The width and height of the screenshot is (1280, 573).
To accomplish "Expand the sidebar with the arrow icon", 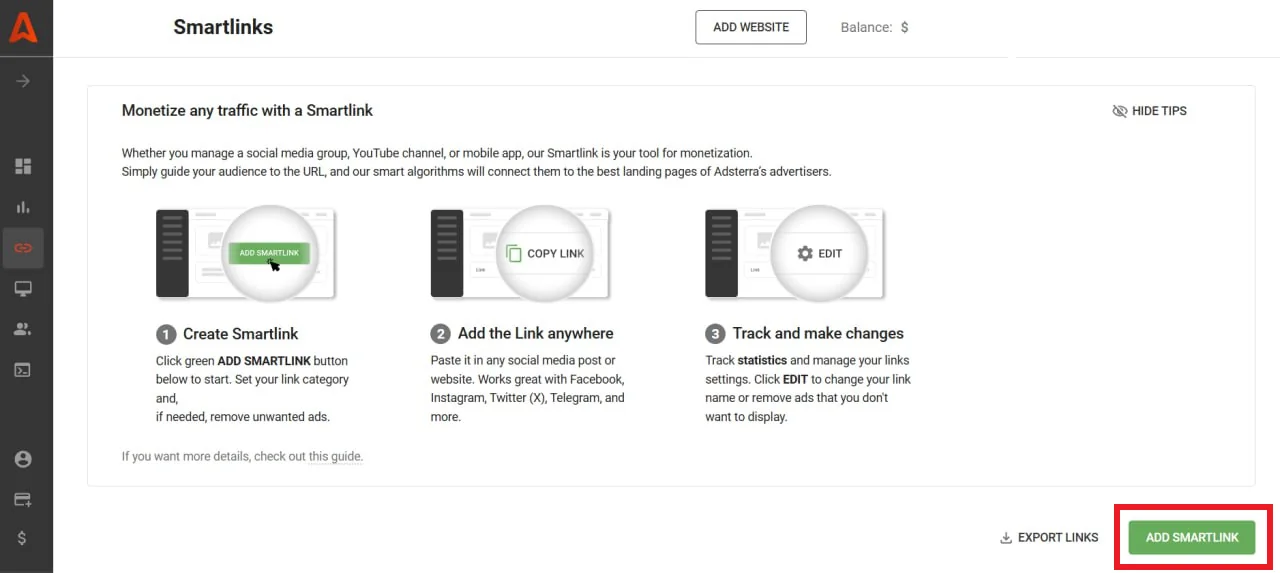I will [23, 81].
